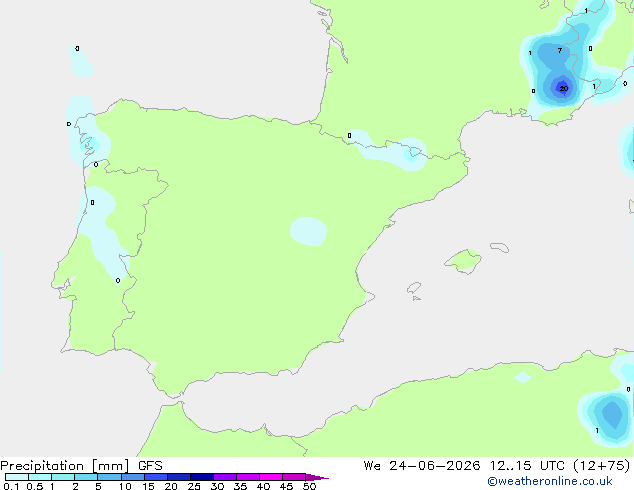Click the 20–25 mm legend color swatch
634x490 pixels.
179,477
